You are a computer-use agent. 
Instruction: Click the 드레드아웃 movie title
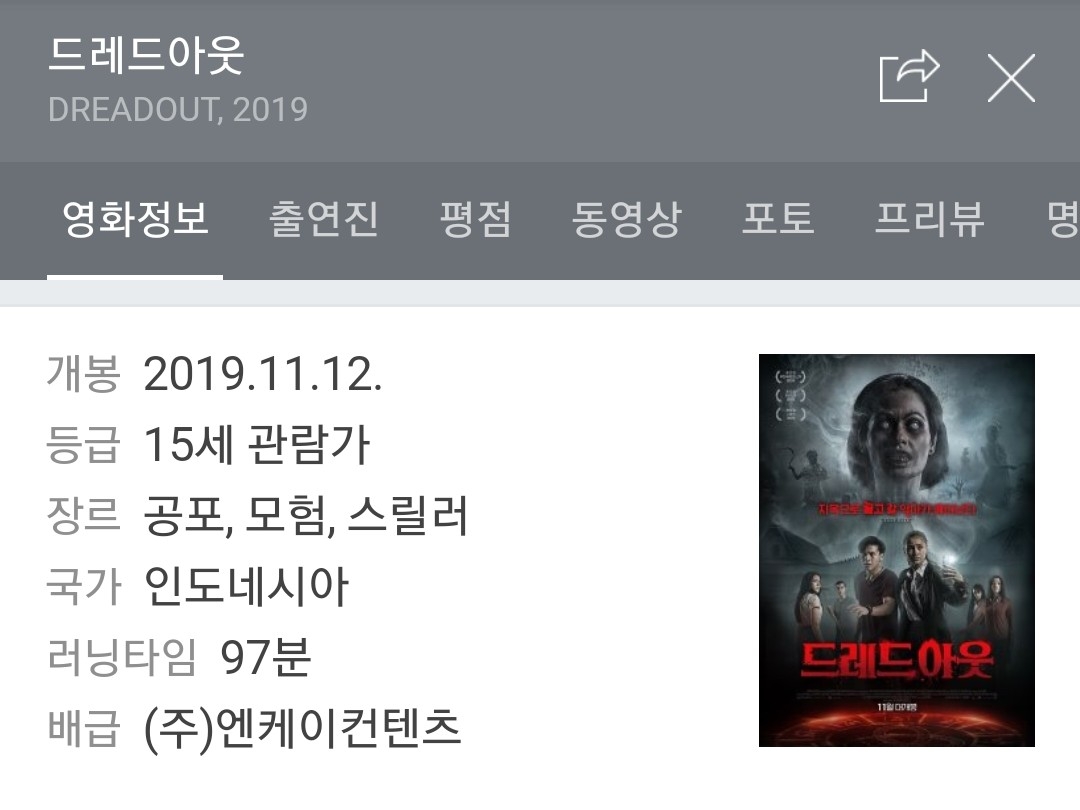click(x=146, y=54)
